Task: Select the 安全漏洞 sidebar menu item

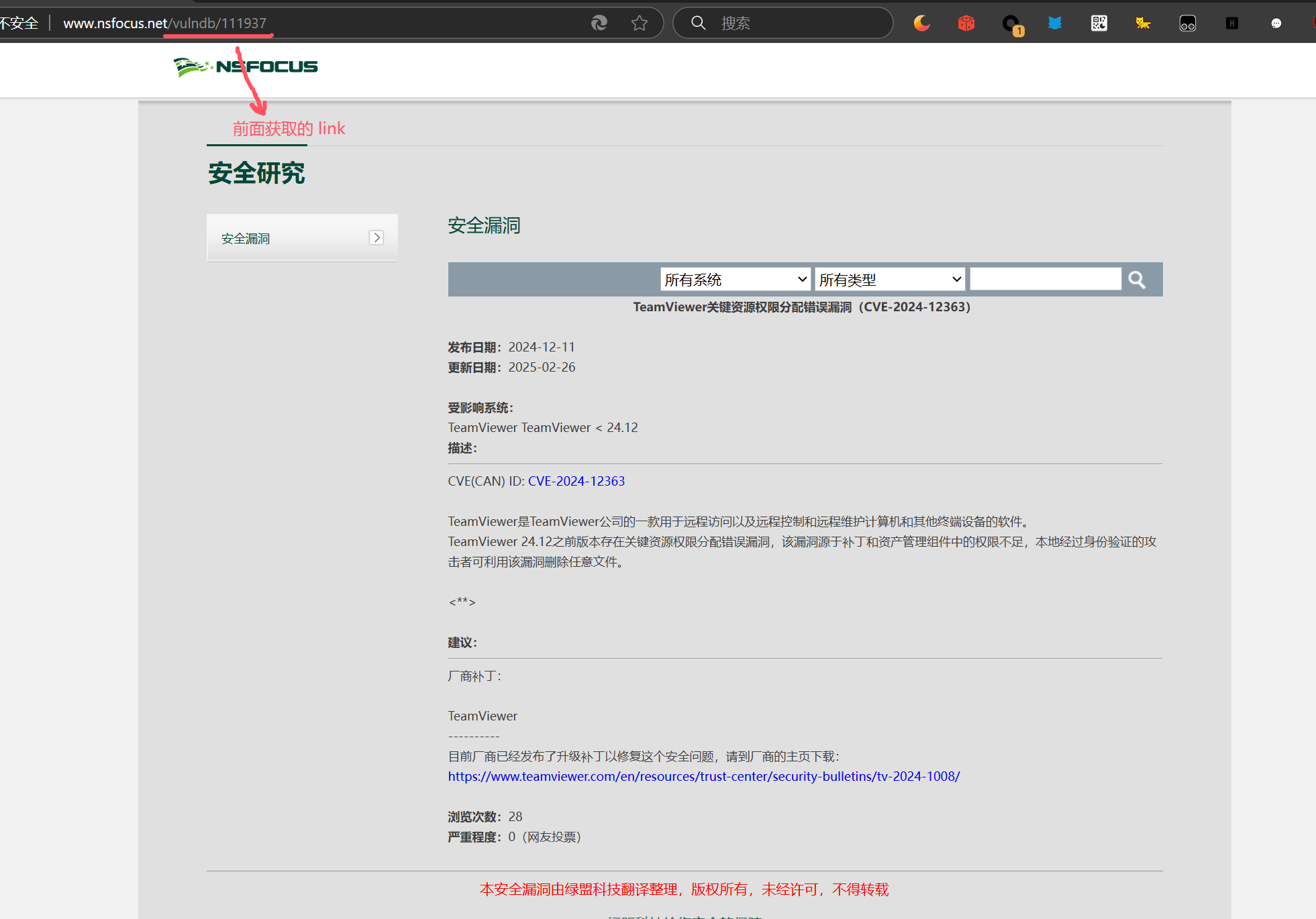Action: pyautogui.click(x=302, y=237)
